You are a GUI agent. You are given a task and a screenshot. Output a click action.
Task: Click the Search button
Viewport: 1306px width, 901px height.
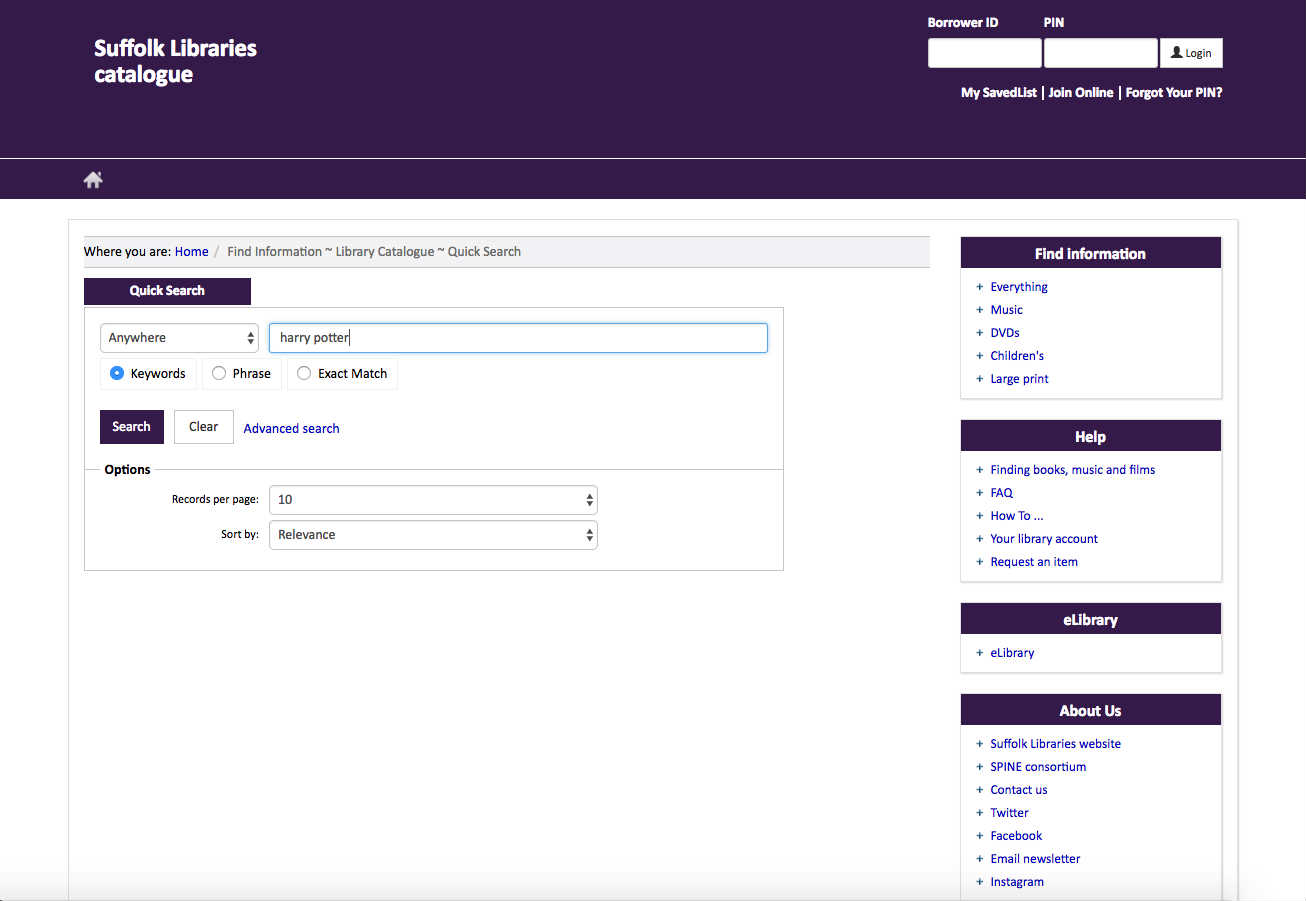tap(131, 427)
